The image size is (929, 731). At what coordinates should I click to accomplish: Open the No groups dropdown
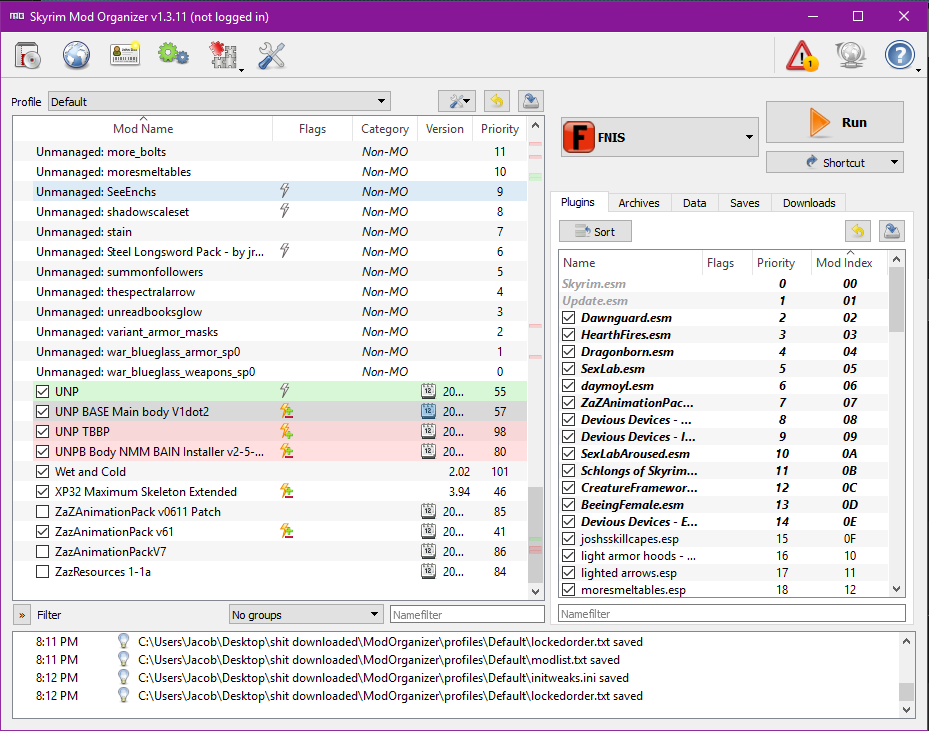(x=305, y=614)
